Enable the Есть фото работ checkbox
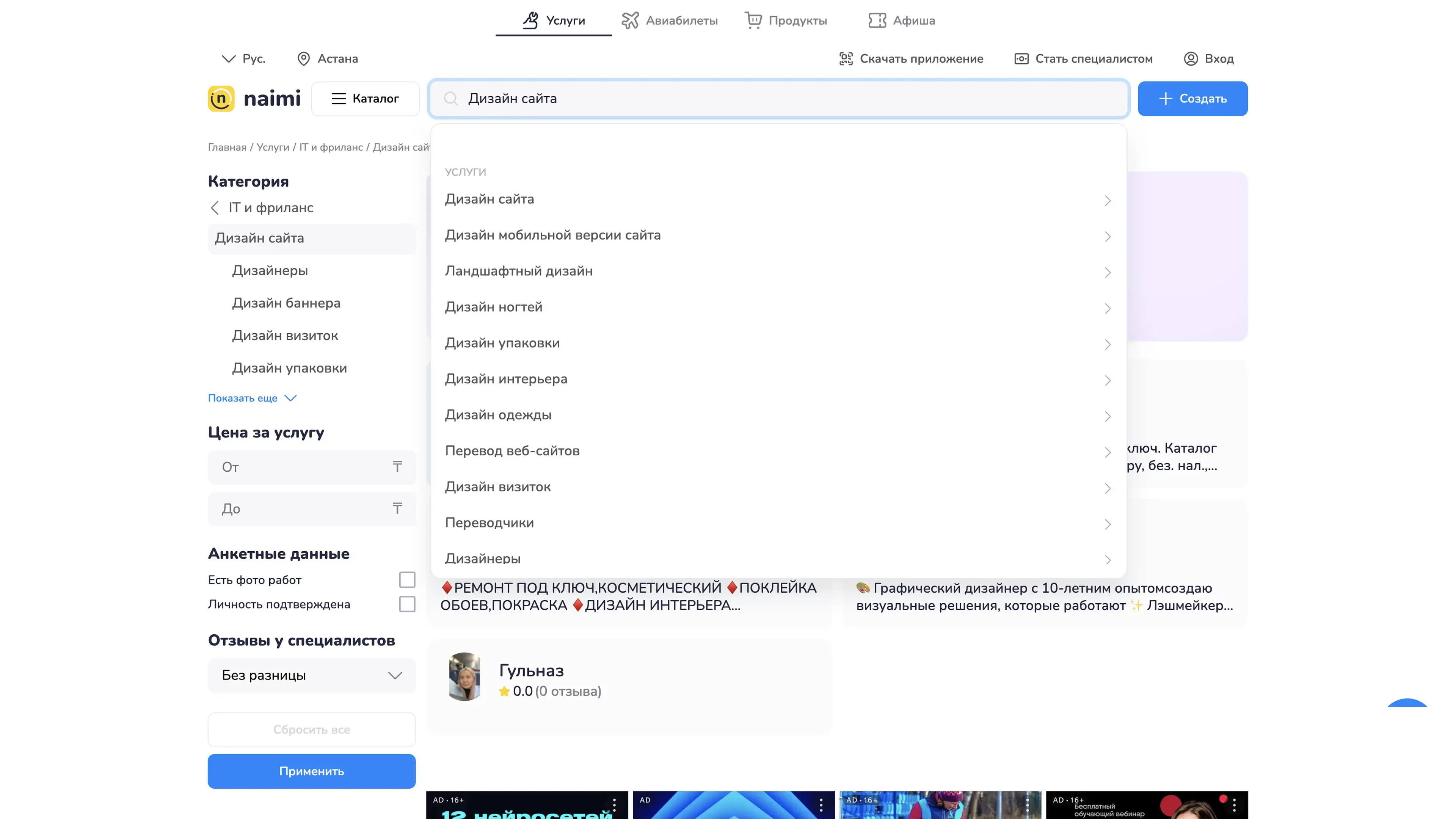This screenshot has height=819, width=1456. pyautogui.click(x=407, y=580)
